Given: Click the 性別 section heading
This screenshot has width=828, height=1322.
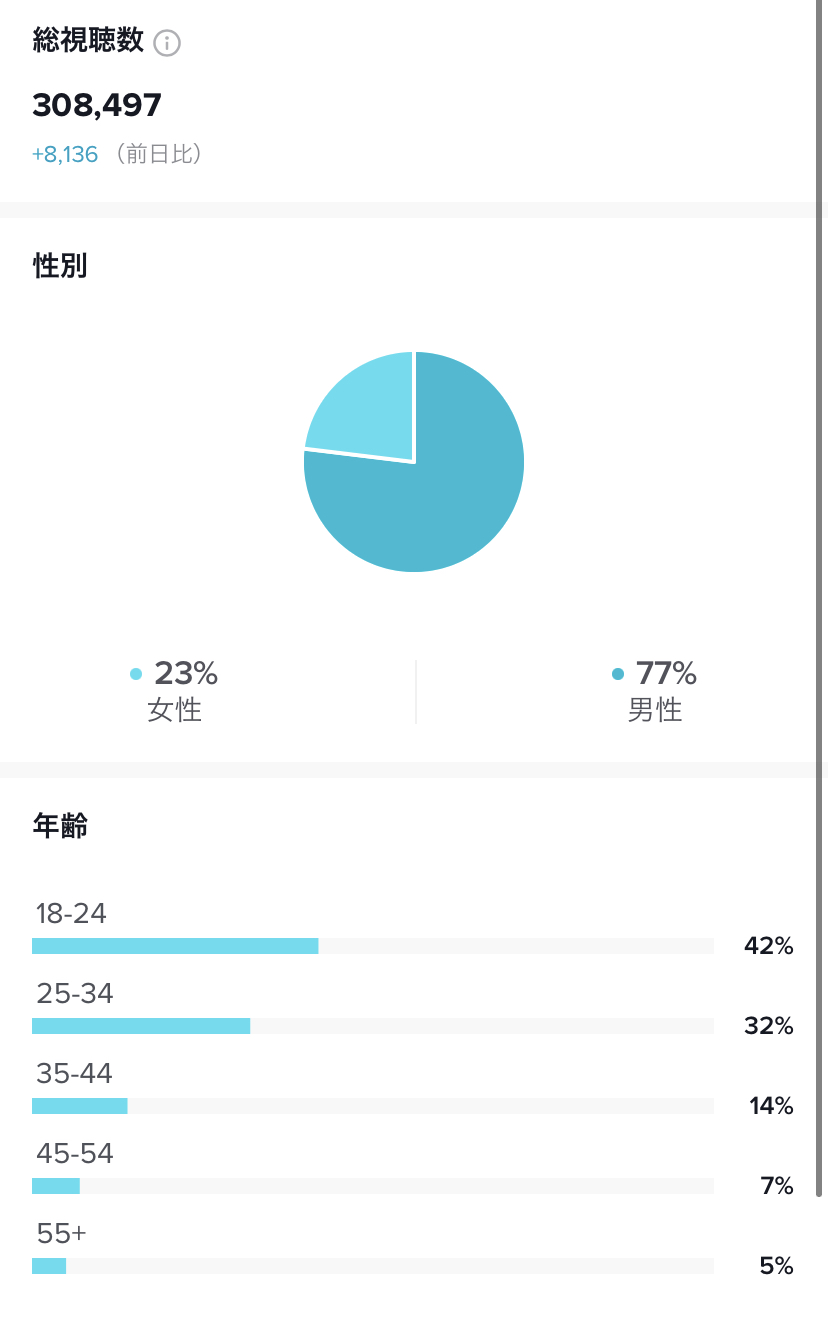Looking at the screenshot, I should click(60, 266).
